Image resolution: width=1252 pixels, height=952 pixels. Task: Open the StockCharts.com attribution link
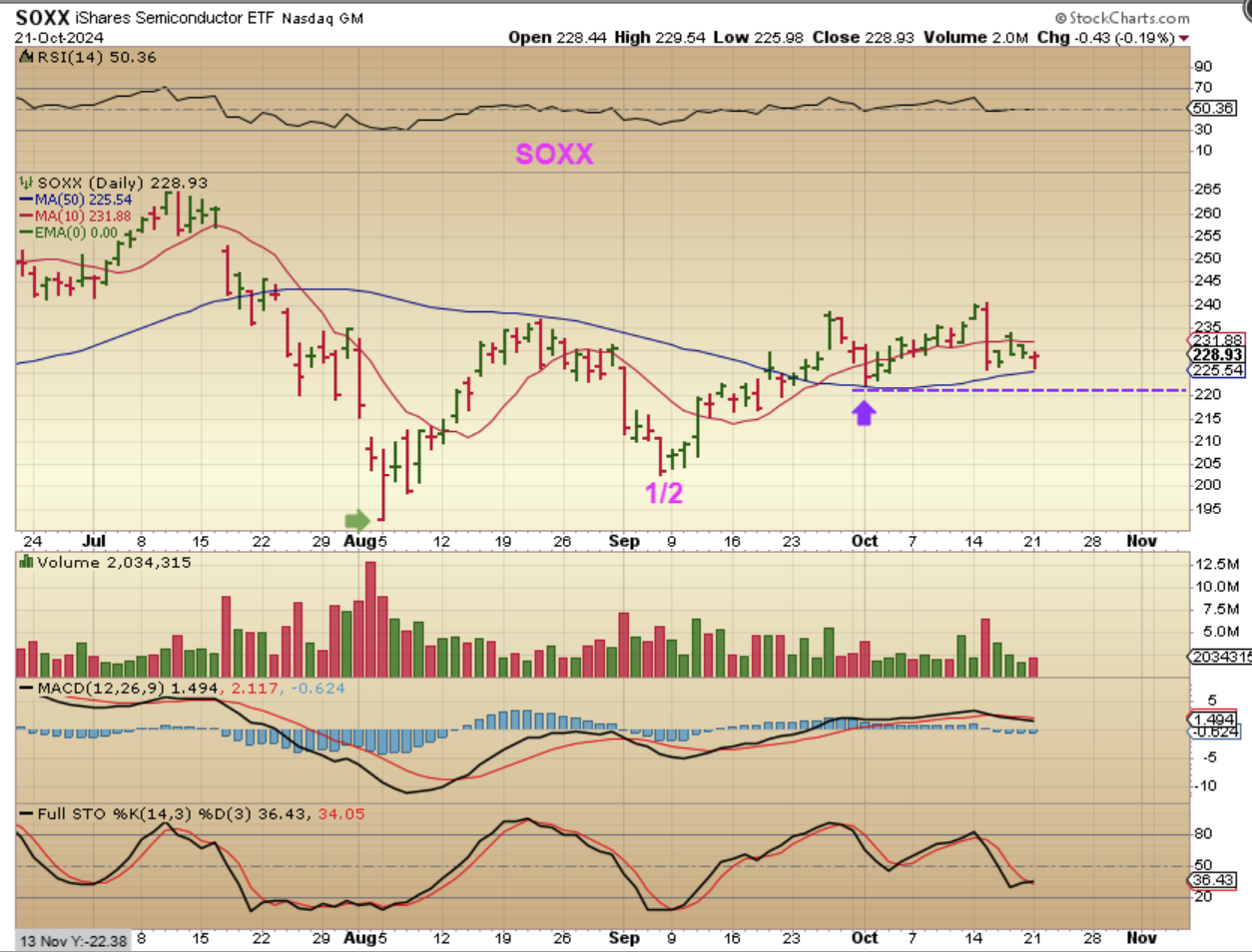click(1122, 18)
